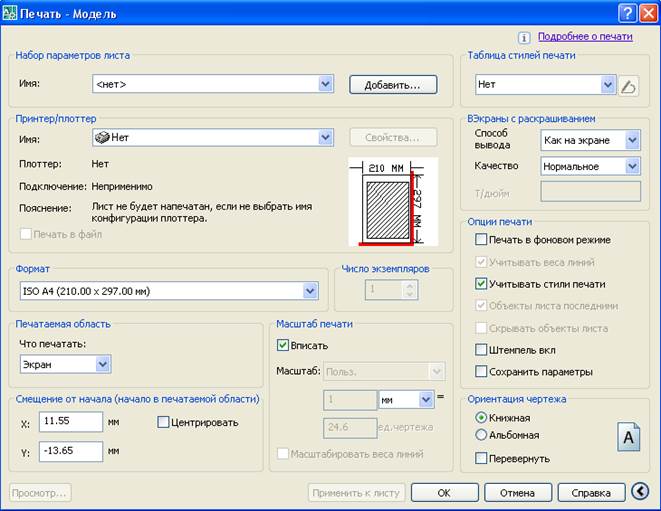The image size is (661, 511).
Task: Click the AutoCAD icon in the title bar
Action: [x=10, y=13]
